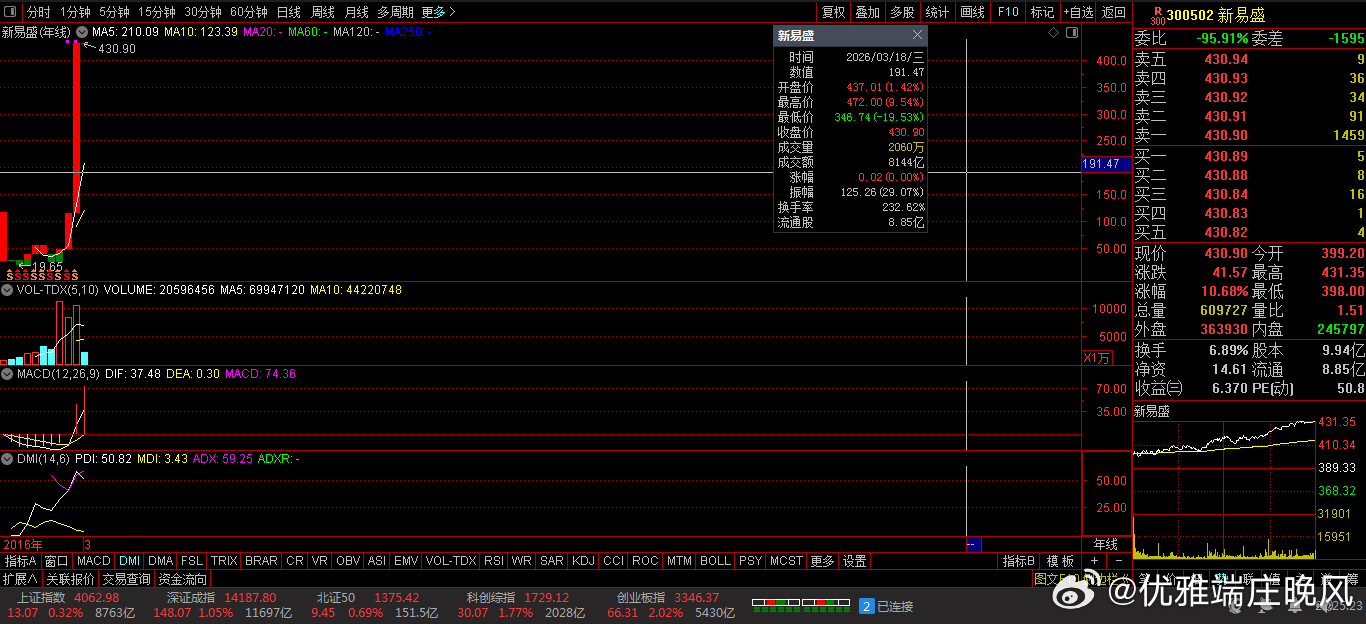This screenshot has height=624, width=1366.
Task: Click the 300502 新易盛 stock title
Action: (x=1216, y=15)
